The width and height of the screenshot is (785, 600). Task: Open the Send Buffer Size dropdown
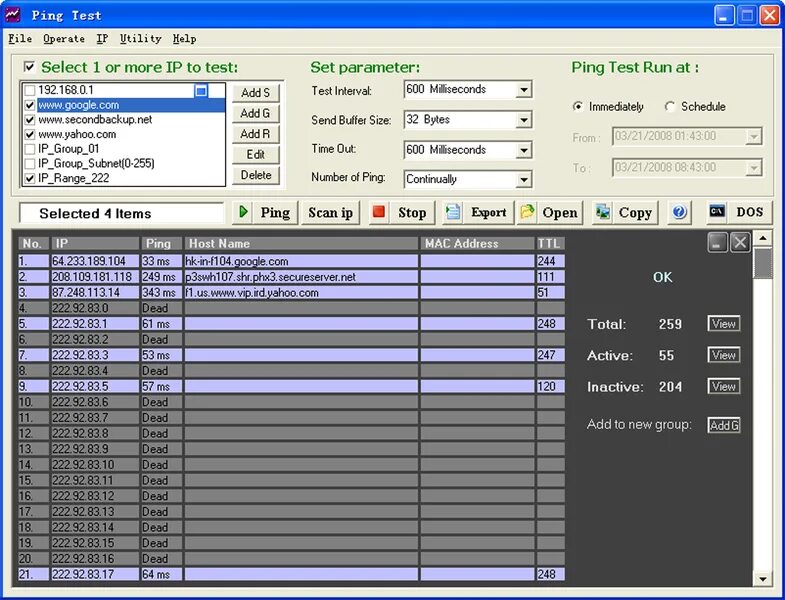(x=524, y=120)
